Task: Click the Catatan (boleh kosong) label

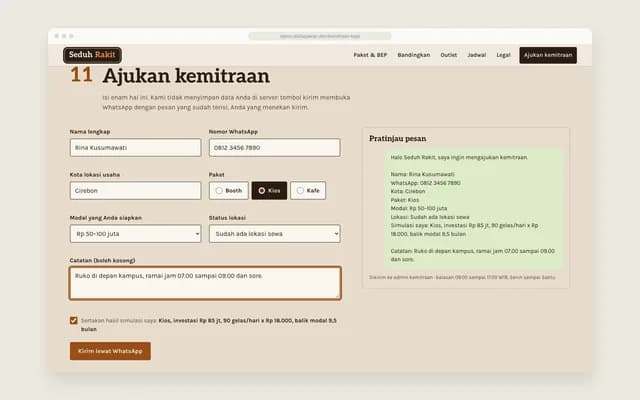Action: pyautogui.click(x=102, y=260)
